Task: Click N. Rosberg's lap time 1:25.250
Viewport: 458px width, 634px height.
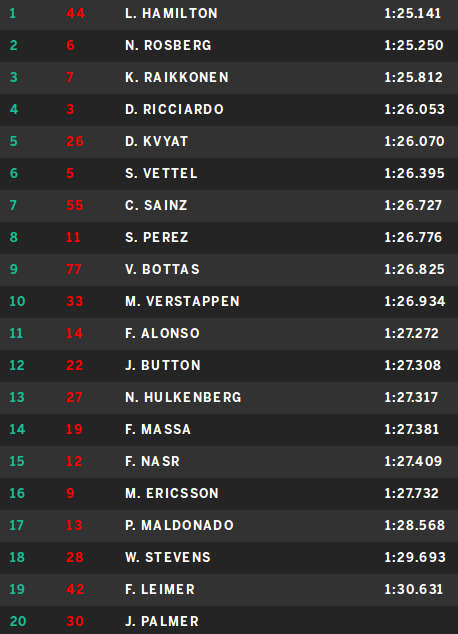Action: click(x=414, y=45)
